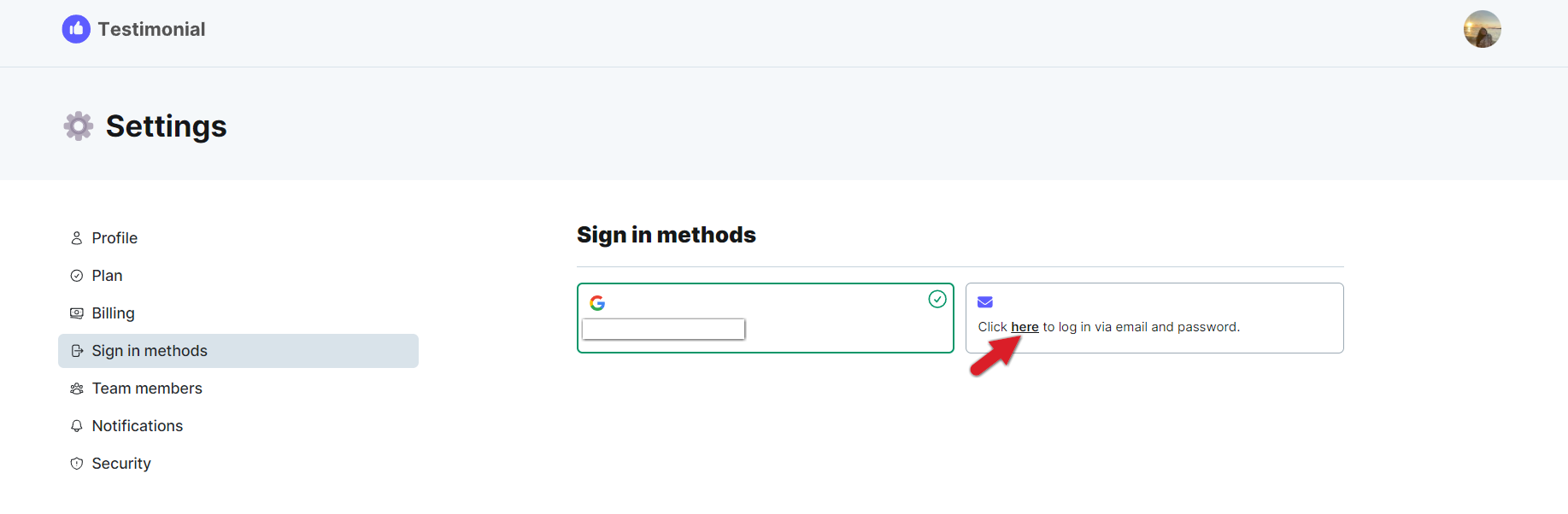Viewport: 1568px width, 514px height.
Task: Click the Google logo in sign-in card
Action: click(x=597, y=303)
